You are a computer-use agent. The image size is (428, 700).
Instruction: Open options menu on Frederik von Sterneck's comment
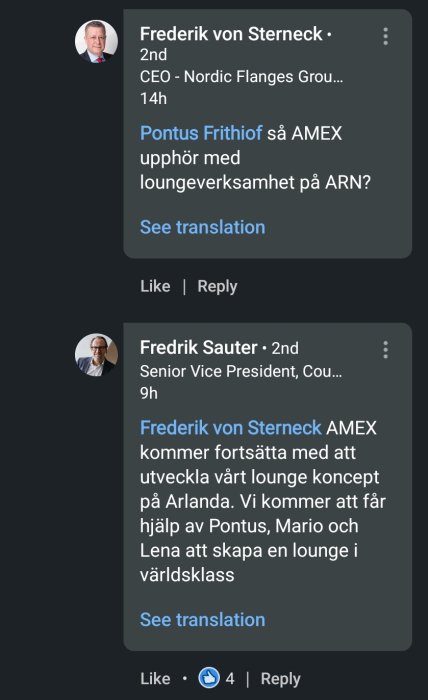tap(386, 36)
